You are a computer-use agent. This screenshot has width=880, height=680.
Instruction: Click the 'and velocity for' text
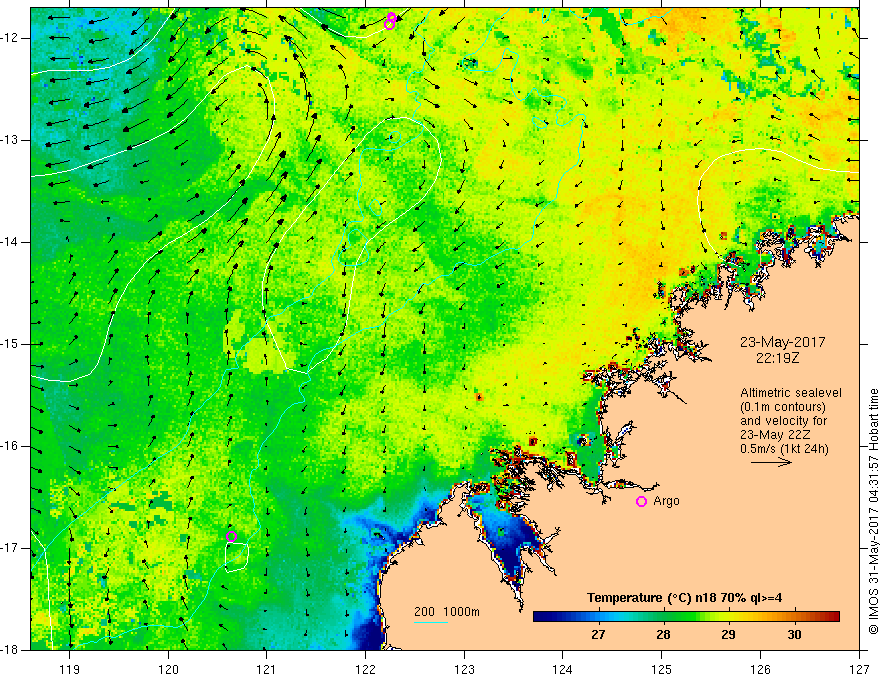coord(783,421)
